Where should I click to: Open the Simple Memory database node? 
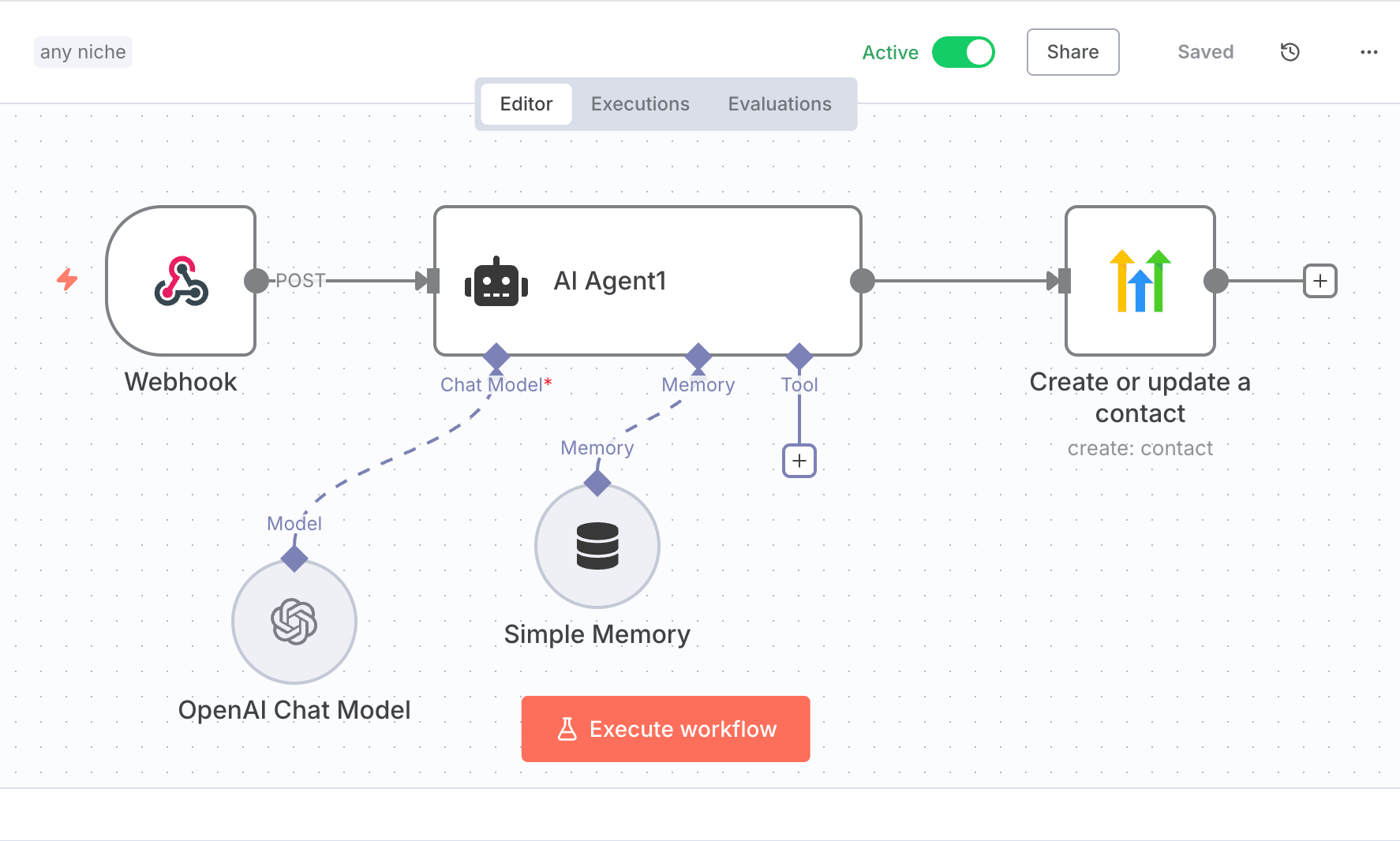(597, 546)
